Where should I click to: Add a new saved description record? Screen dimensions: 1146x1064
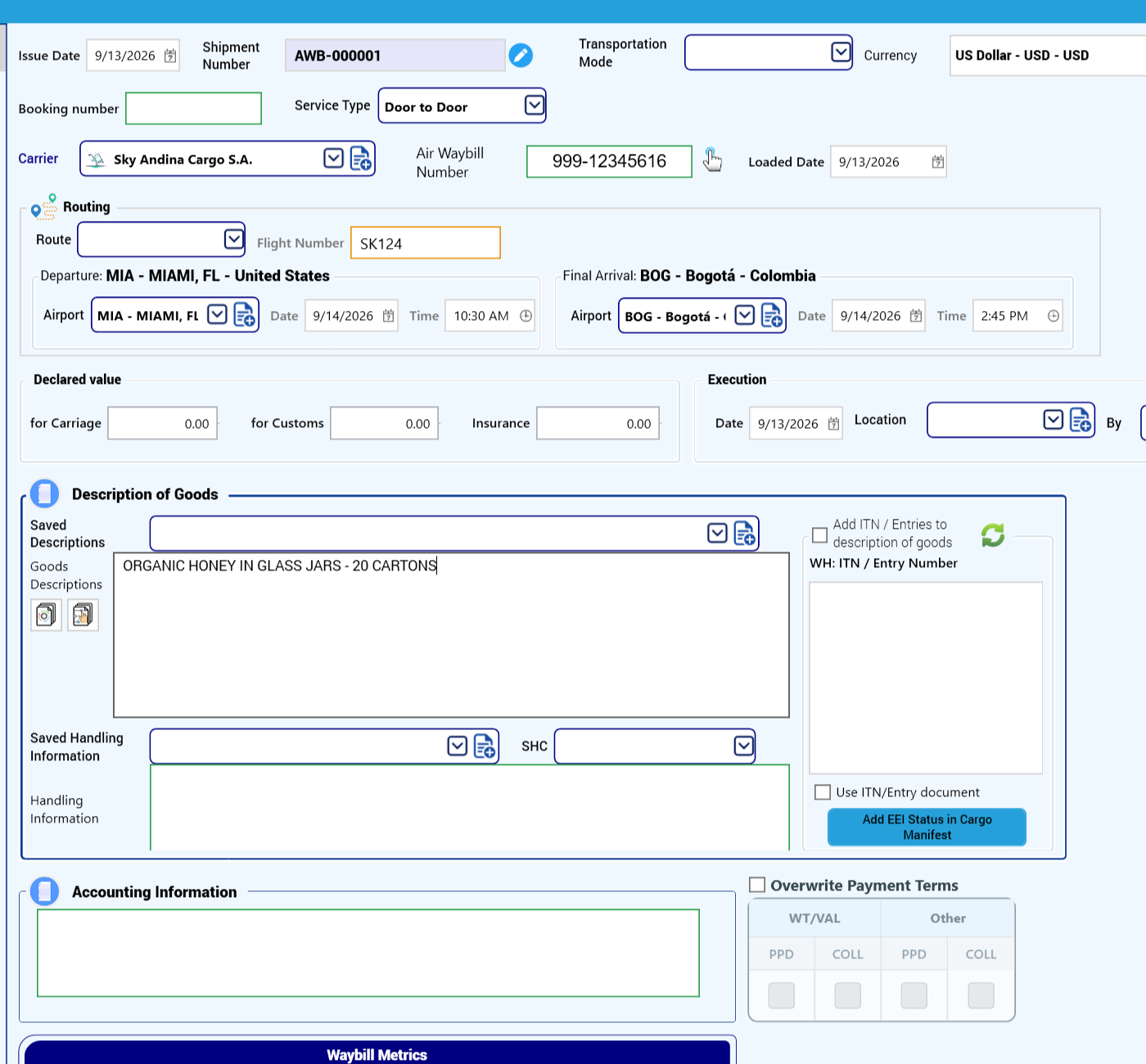point(744,534)
